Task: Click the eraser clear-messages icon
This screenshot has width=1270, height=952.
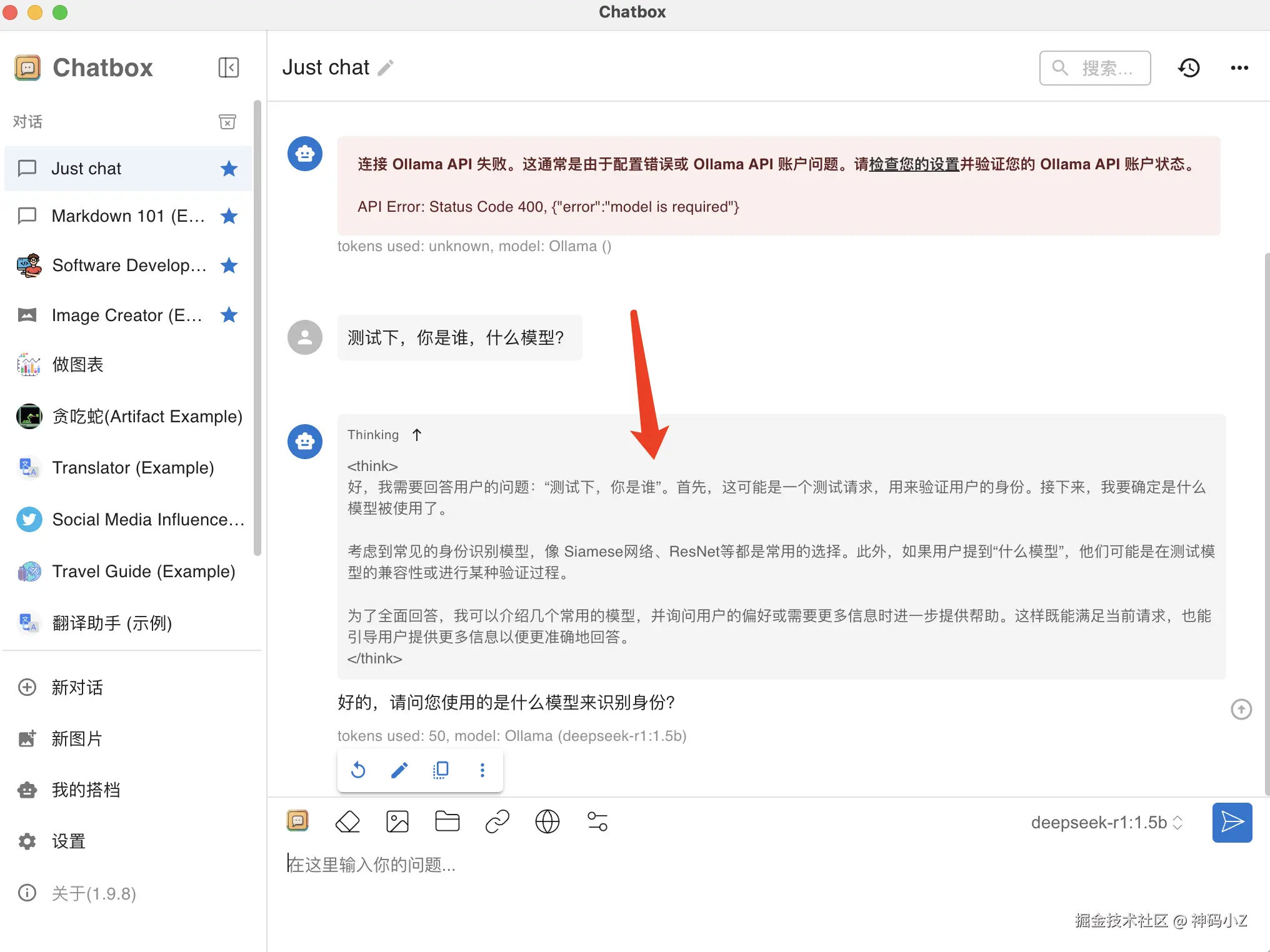Action: tap(347, 821)
